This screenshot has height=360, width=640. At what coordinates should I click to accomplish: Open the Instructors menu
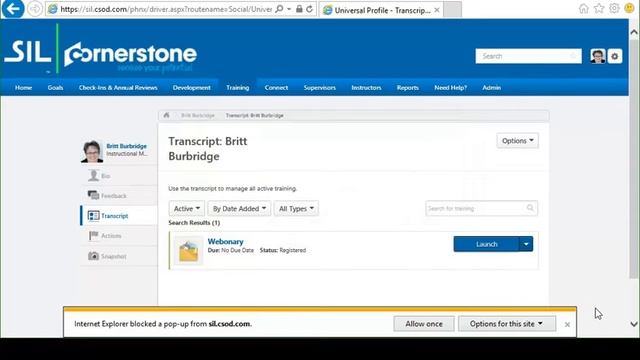366,87
